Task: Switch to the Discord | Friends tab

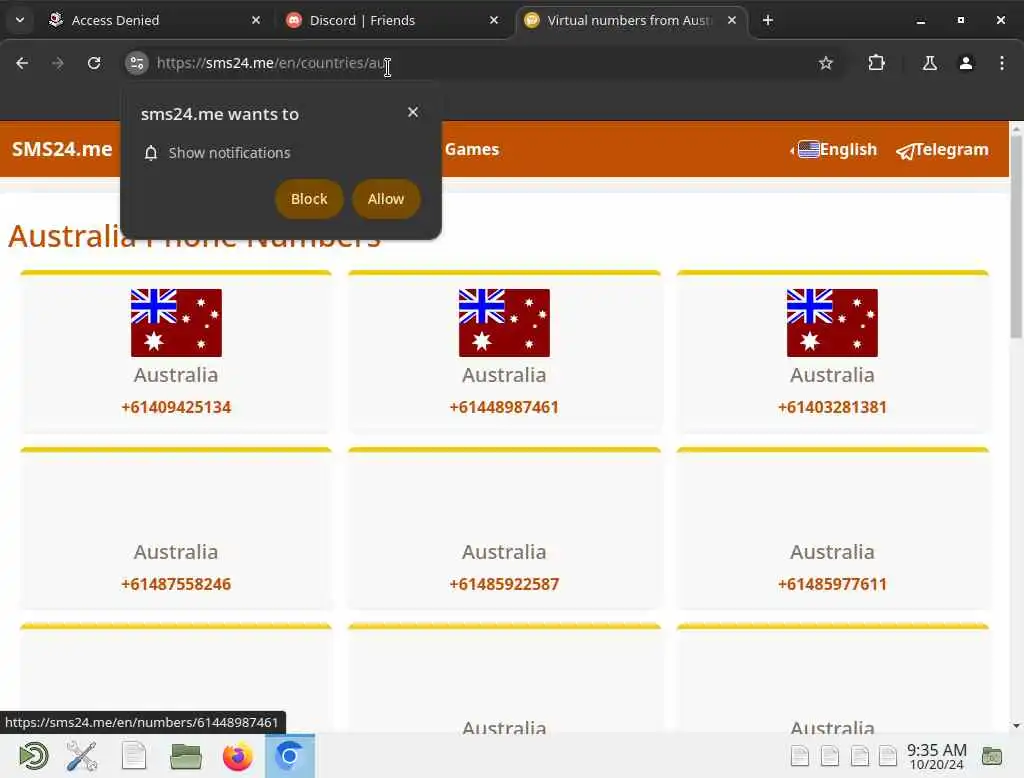Action: point(393,20)
